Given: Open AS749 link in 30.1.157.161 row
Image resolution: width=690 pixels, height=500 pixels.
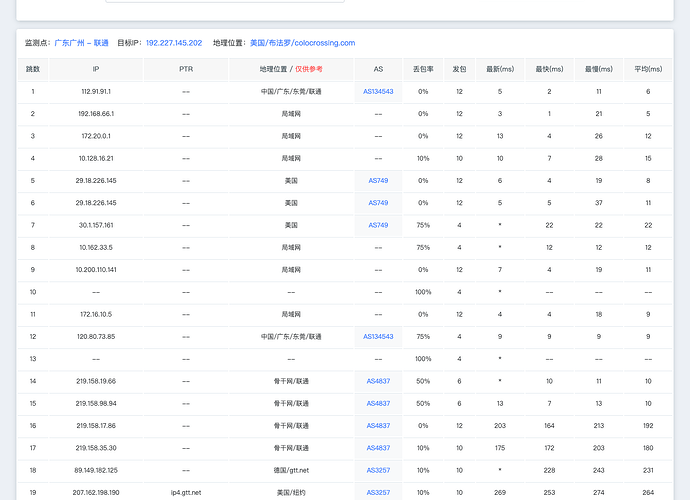Looking at the screenshot, I should pos(378,225).
